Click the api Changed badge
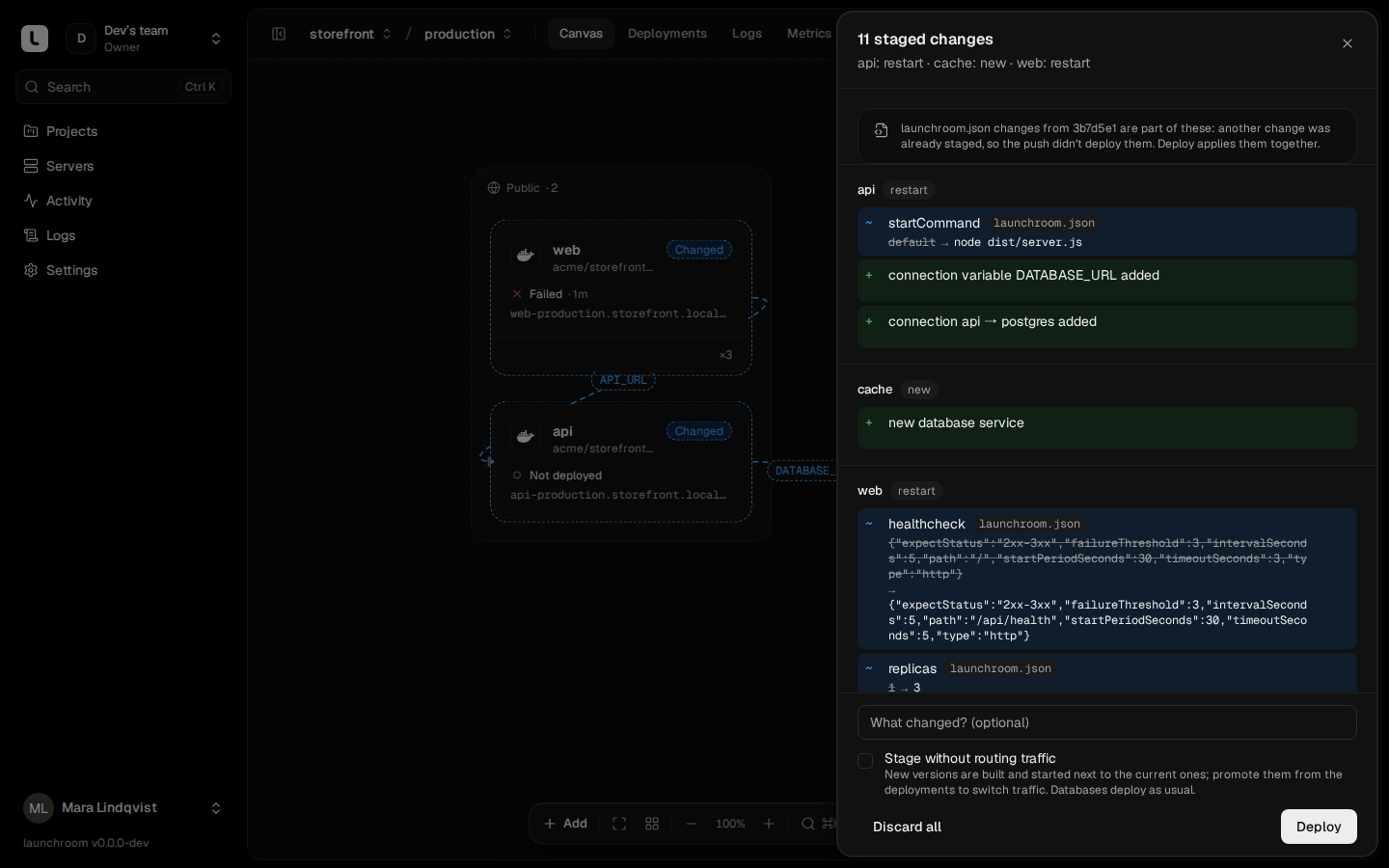The width and height of the screenshot is (1389, 868). pyautogui.click(x=699, y=431)
